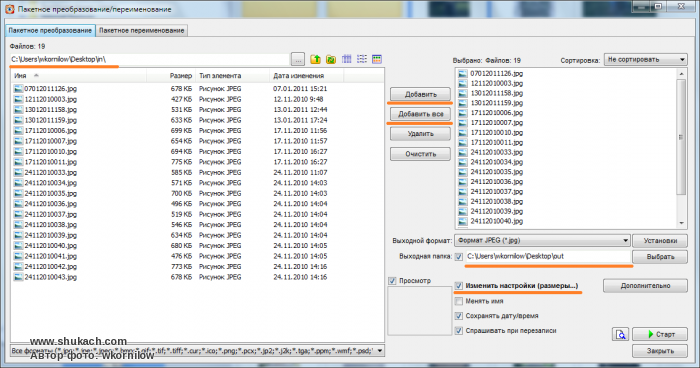The height and width of the screenshot is (368, 700).
Task: Toggle Изменить настройки (размеры...) checkbox
Action: click(458, 286)
